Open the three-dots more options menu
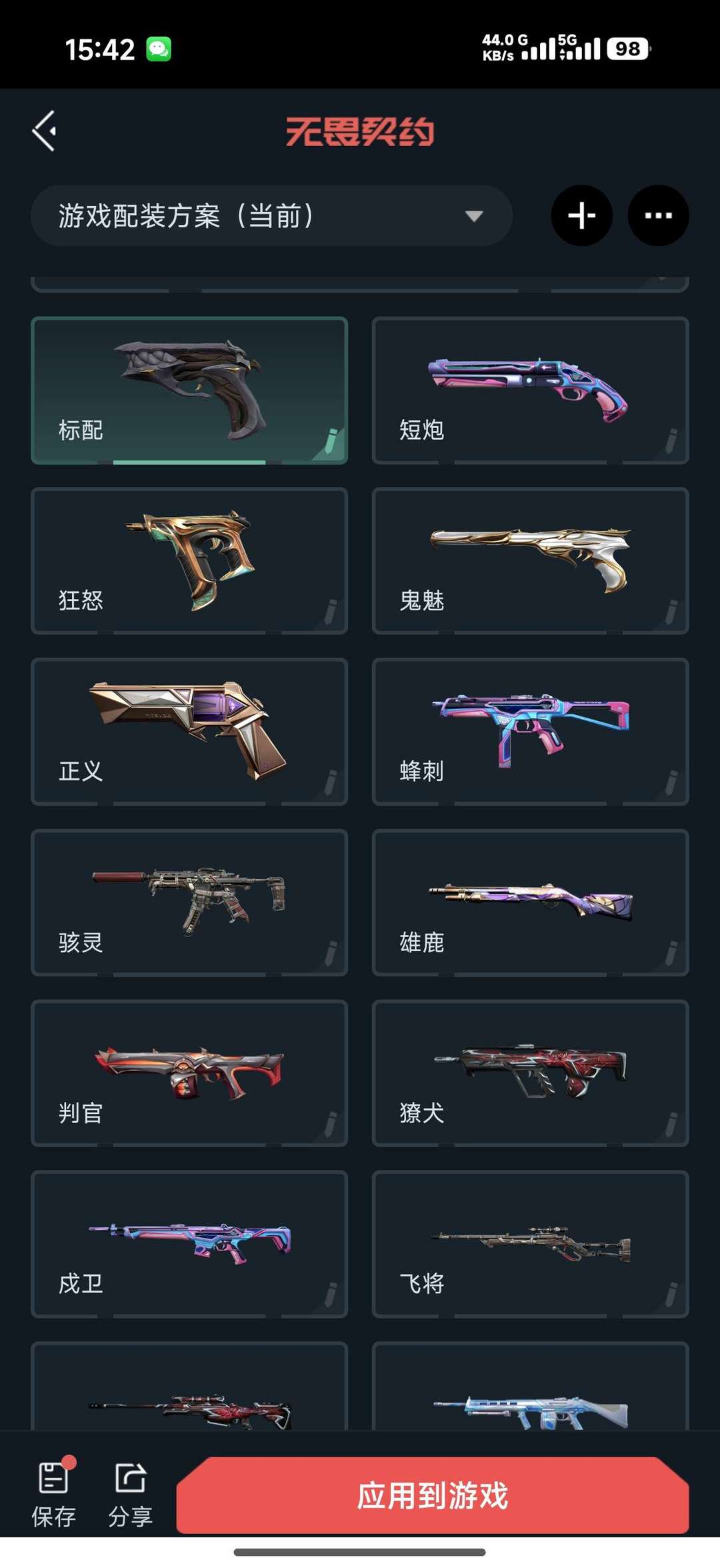Screen dimensions: 720x1568 point(658,215)
